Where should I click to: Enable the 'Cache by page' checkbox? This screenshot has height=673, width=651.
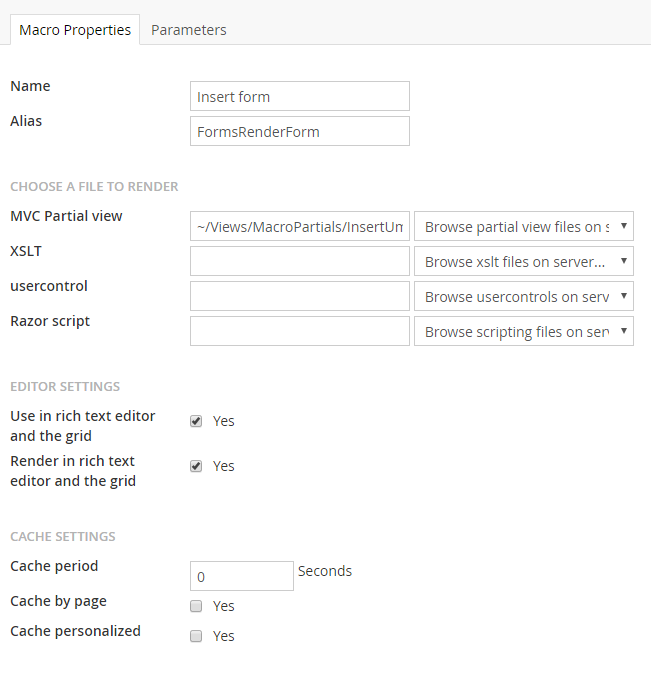click(196, 606)
